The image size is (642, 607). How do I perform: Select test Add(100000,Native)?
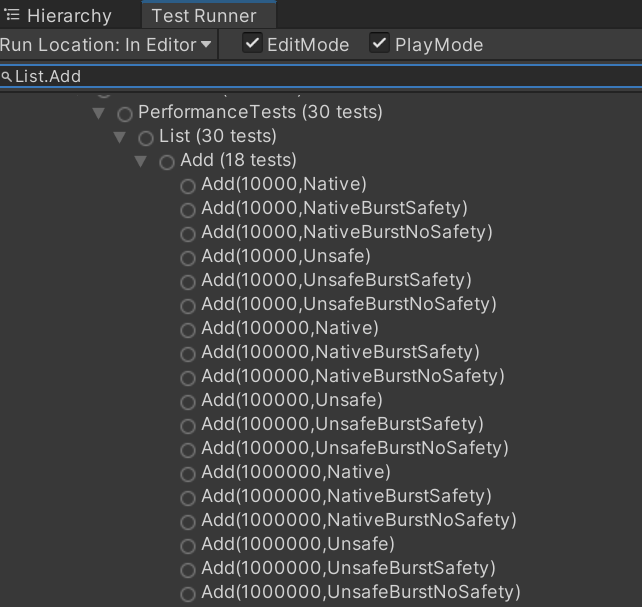coord(290,328)
